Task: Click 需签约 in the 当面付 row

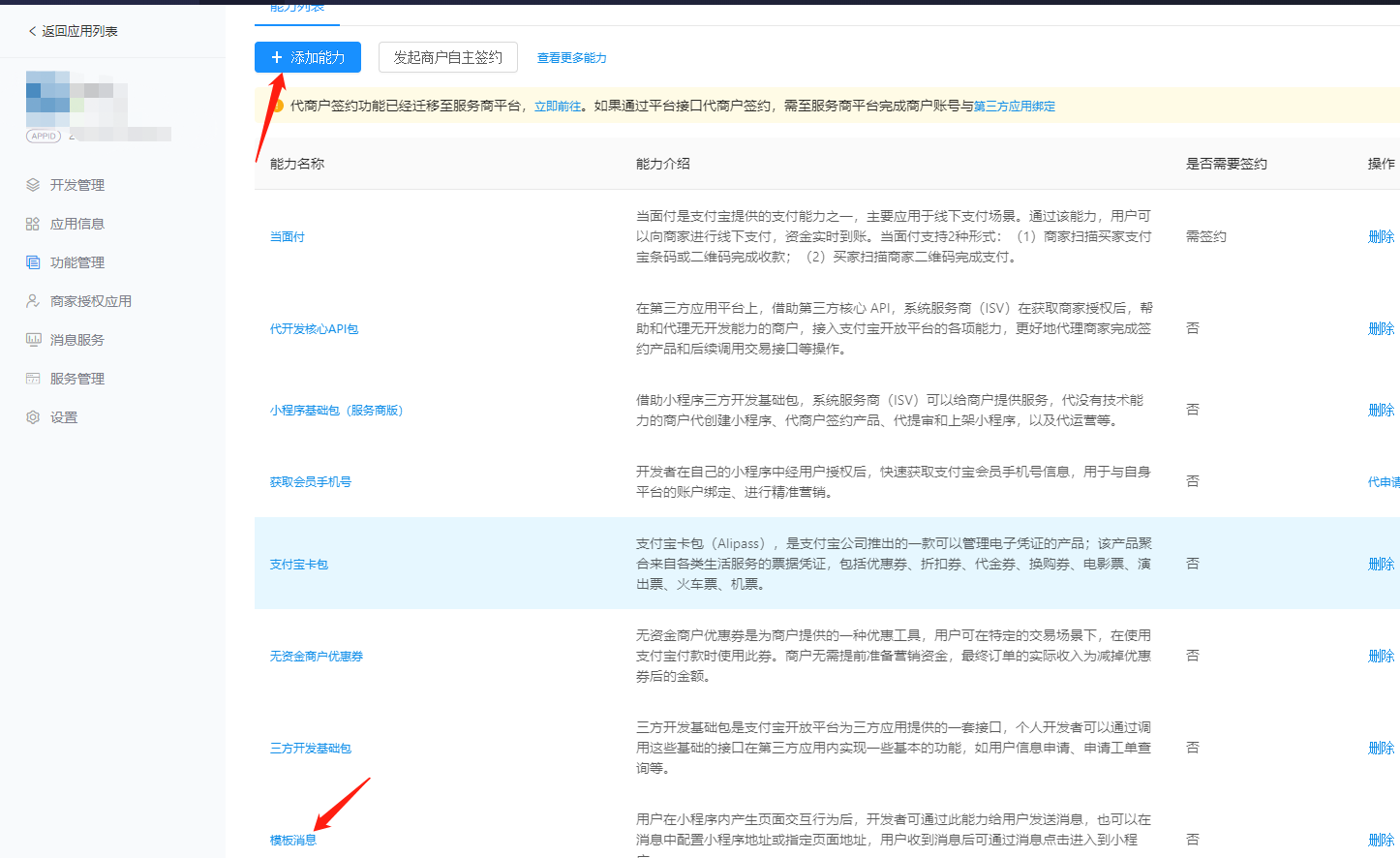Action: pyautogui.click(x=1206, y=236)
